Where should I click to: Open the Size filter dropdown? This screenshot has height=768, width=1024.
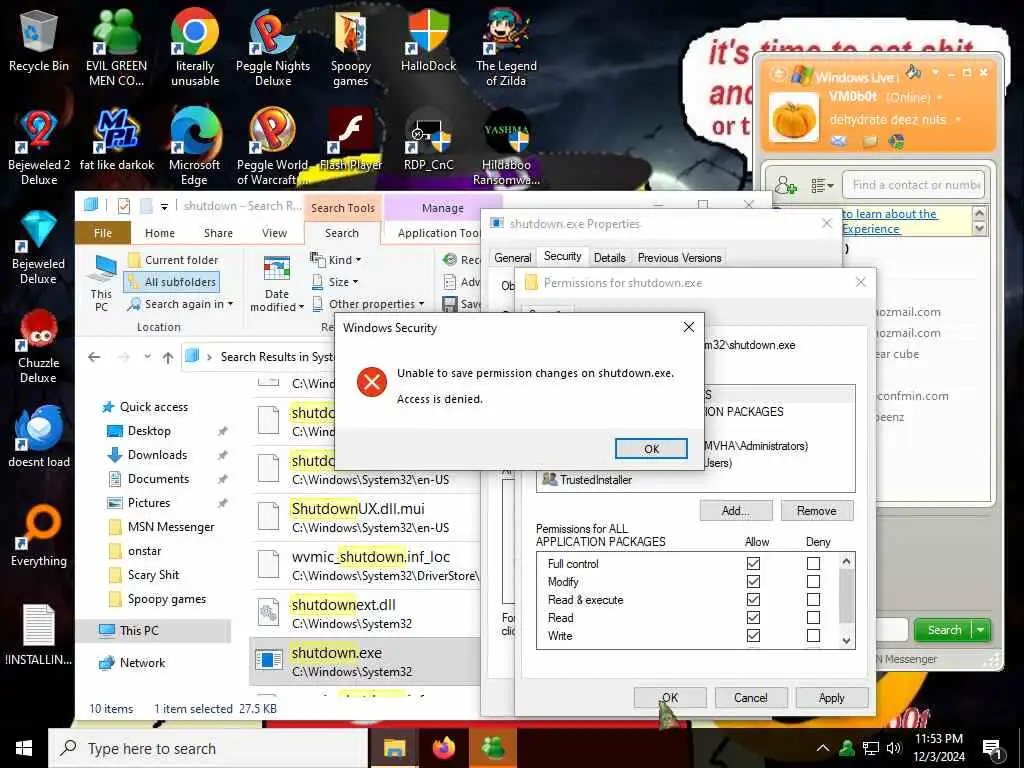(336, 282)
